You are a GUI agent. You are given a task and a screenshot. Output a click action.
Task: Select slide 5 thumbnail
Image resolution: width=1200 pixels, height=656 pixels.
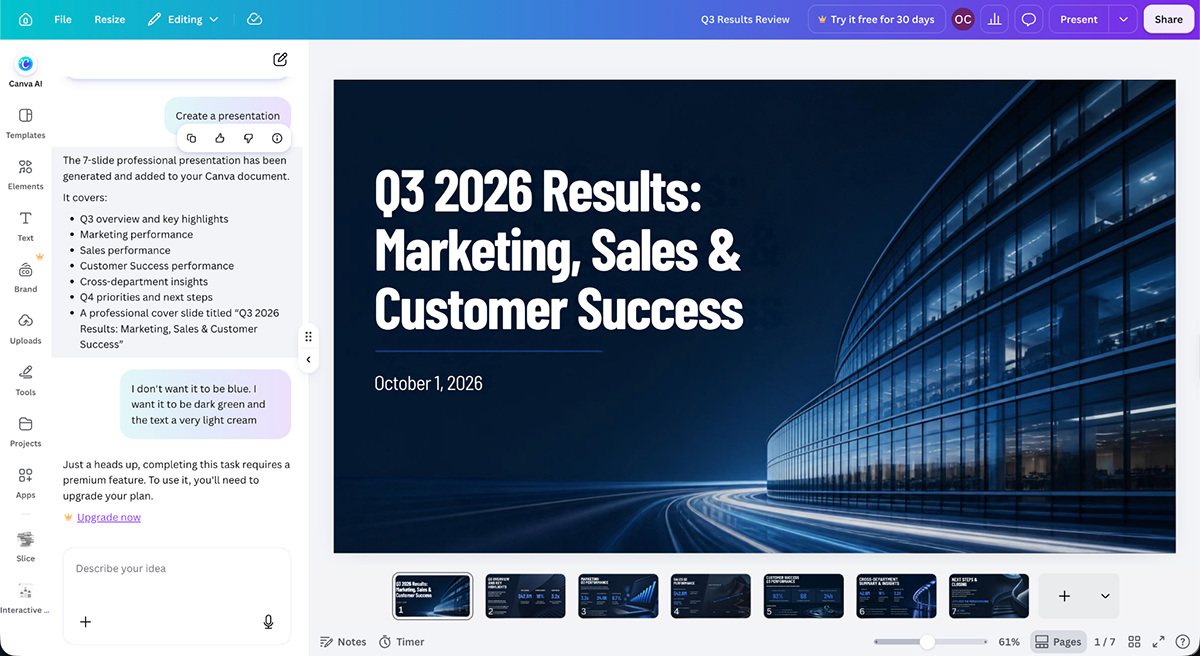tap(804, 596)
